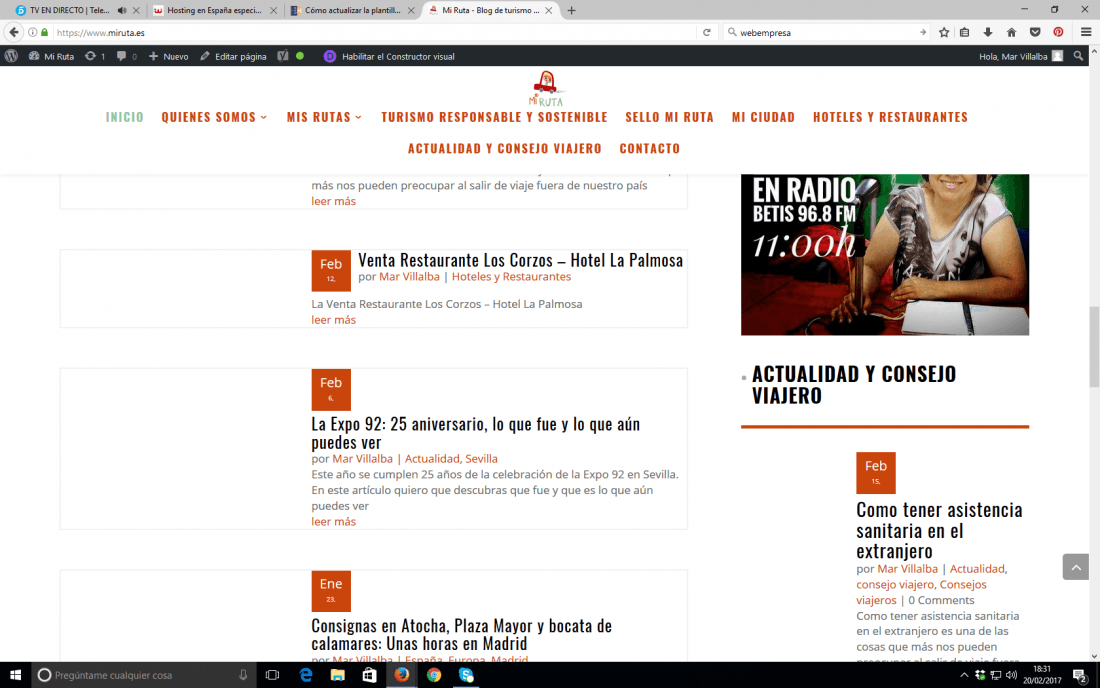Click the browser back arrow button
The width and height of the screenshot is (1100, 688).
point(14,32)
